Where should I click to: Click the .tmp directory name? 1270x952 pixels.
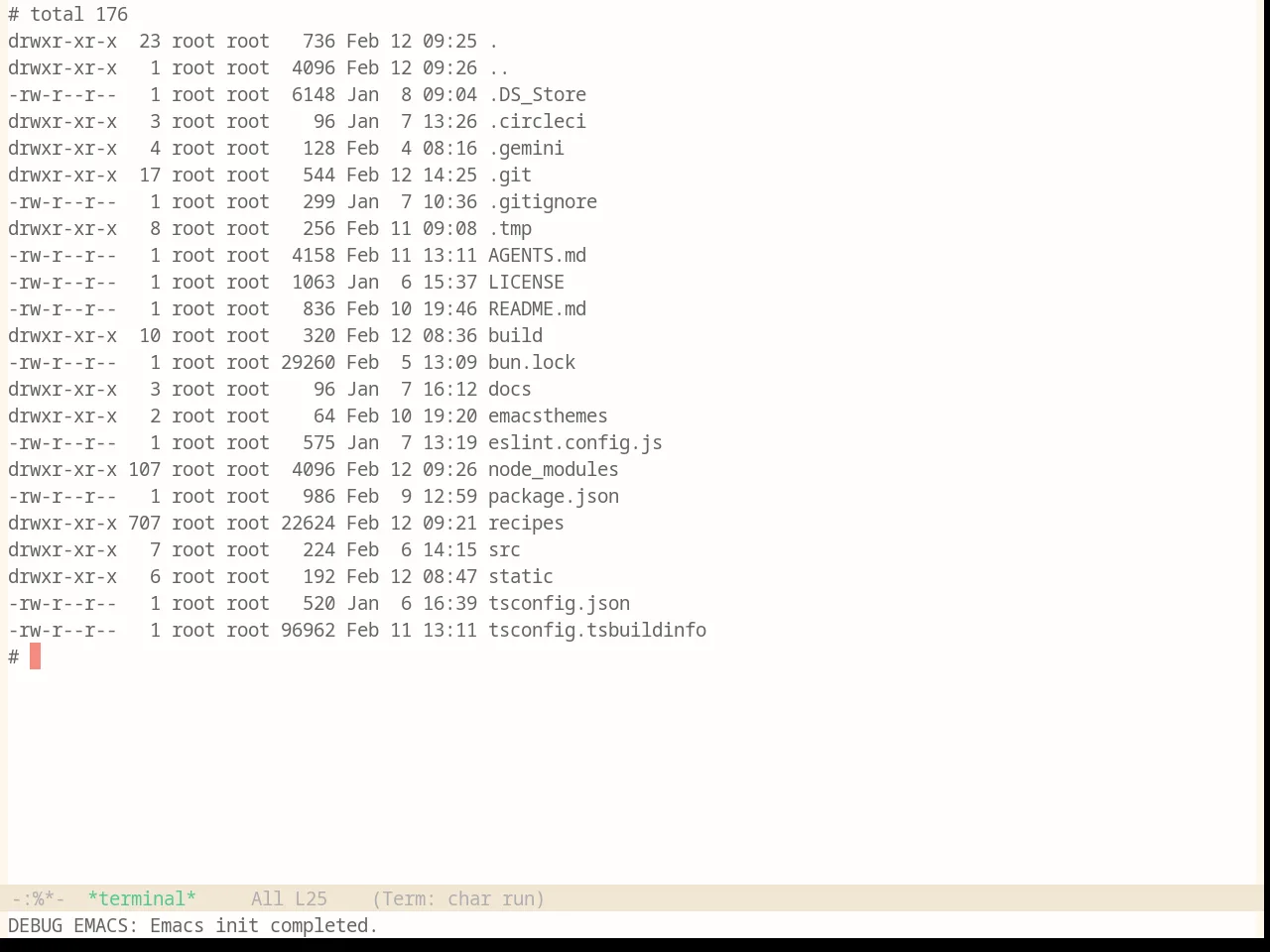click(x=510, y=229)
